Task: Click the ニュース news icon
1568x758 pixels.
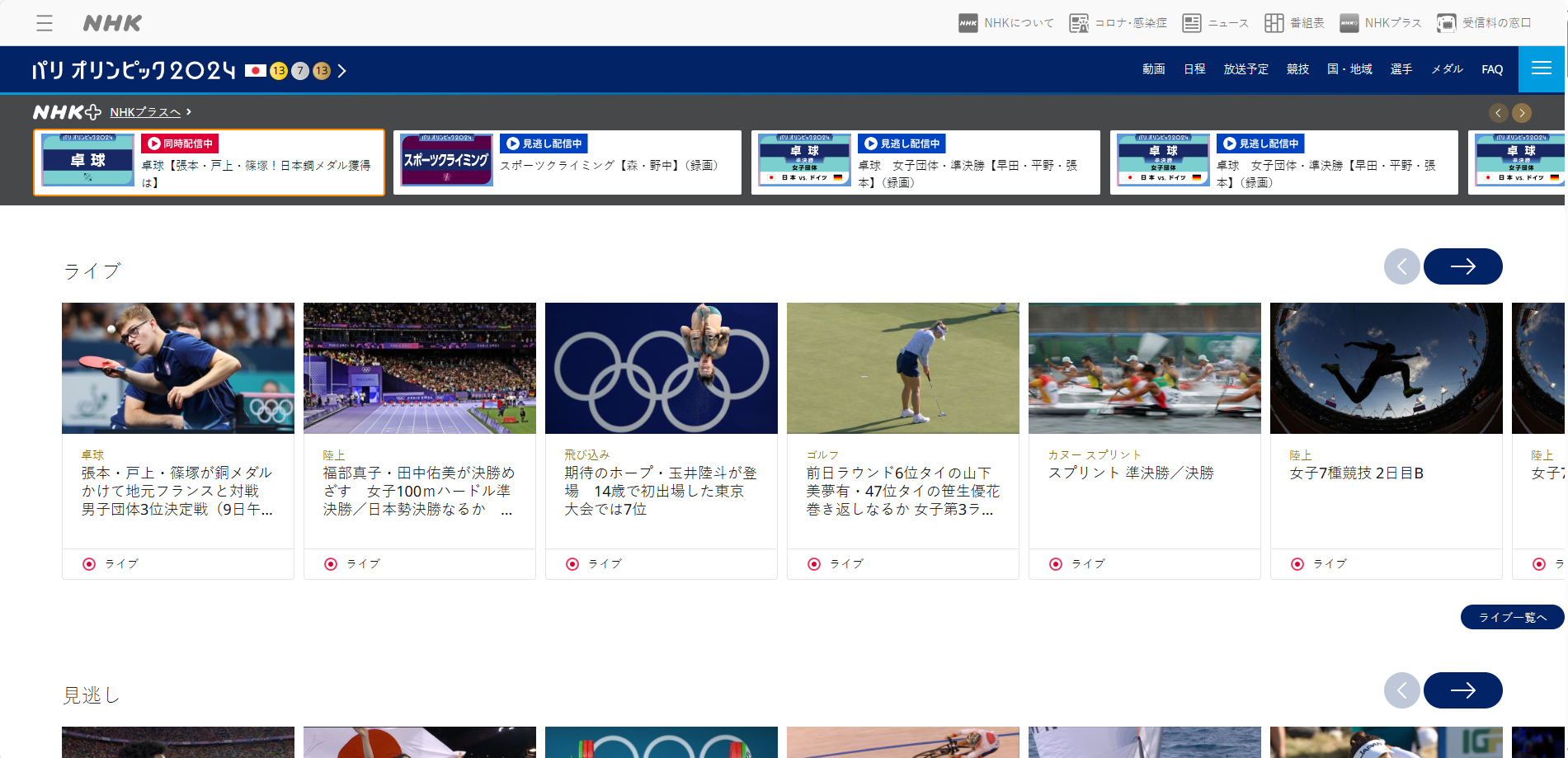Action: coord(1192,23)
